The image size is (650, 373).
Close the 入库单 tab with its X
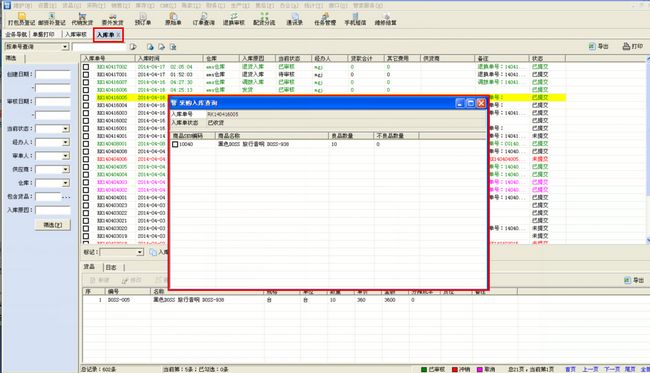118,35
